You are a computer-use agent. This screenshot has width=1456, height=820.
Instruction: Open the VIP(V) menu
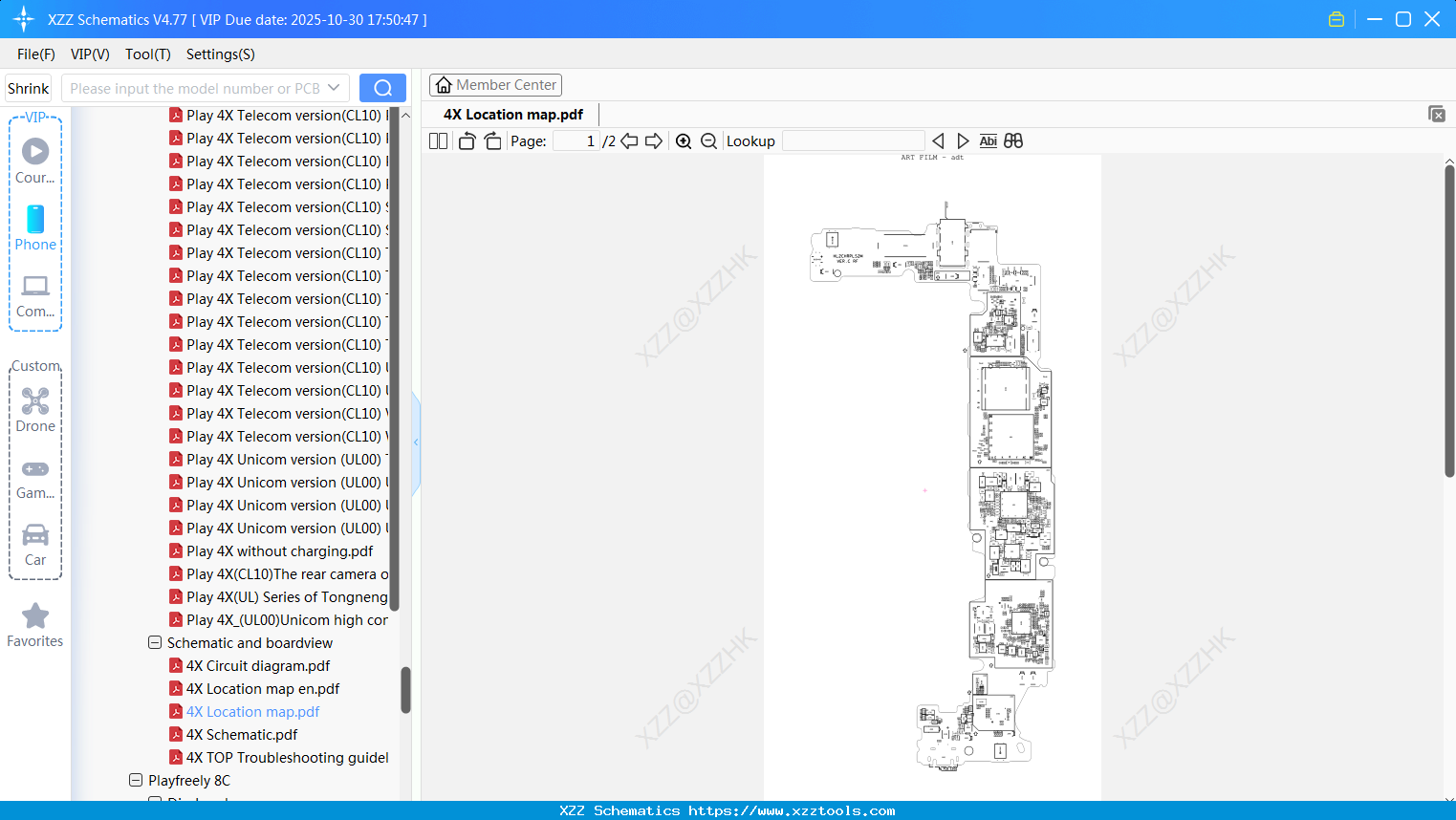tap(90, 54)
